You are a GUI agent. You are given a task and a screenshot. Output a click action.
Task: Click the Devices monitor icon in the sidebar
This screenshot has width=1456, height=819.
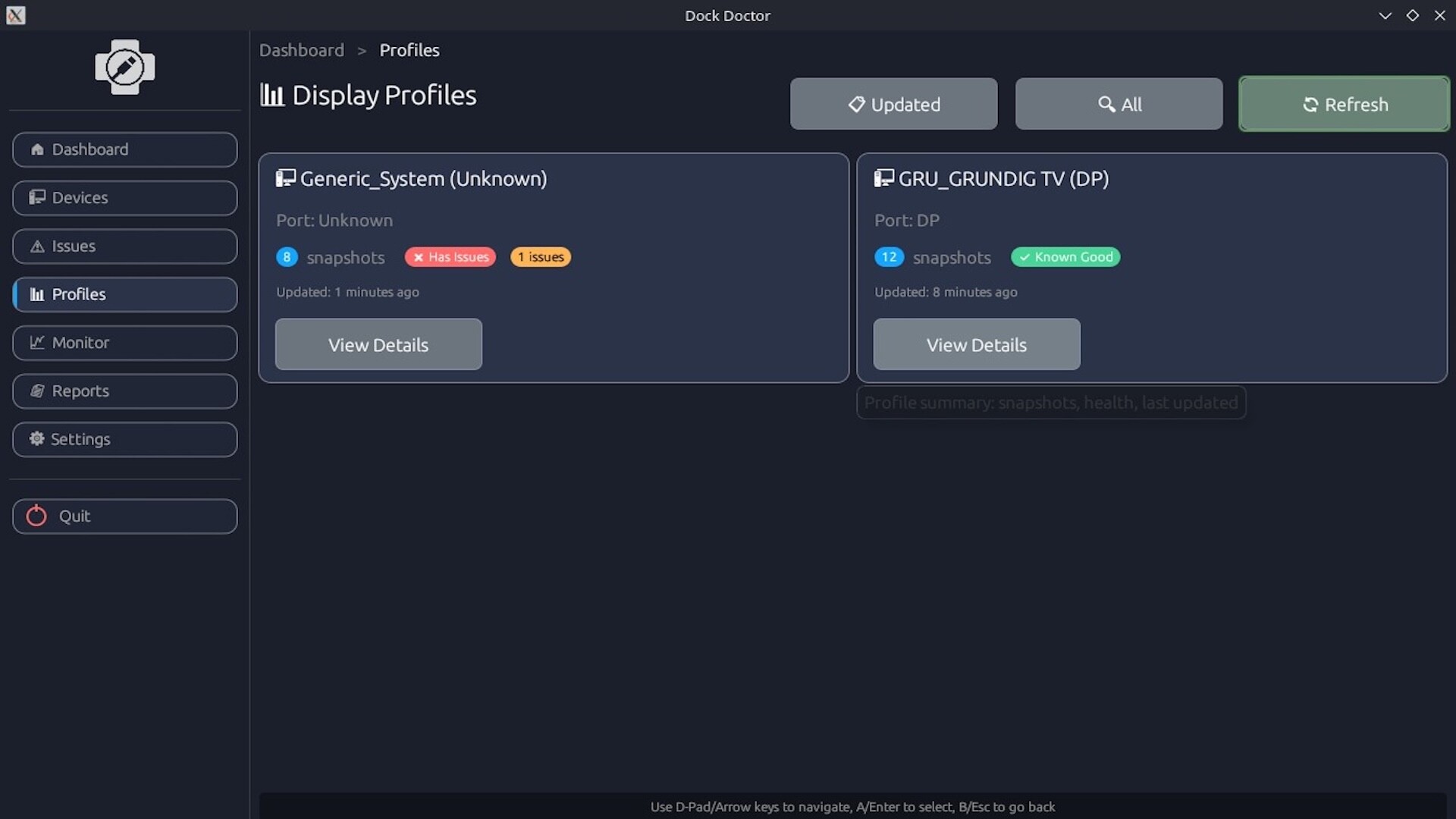(37, 197)
